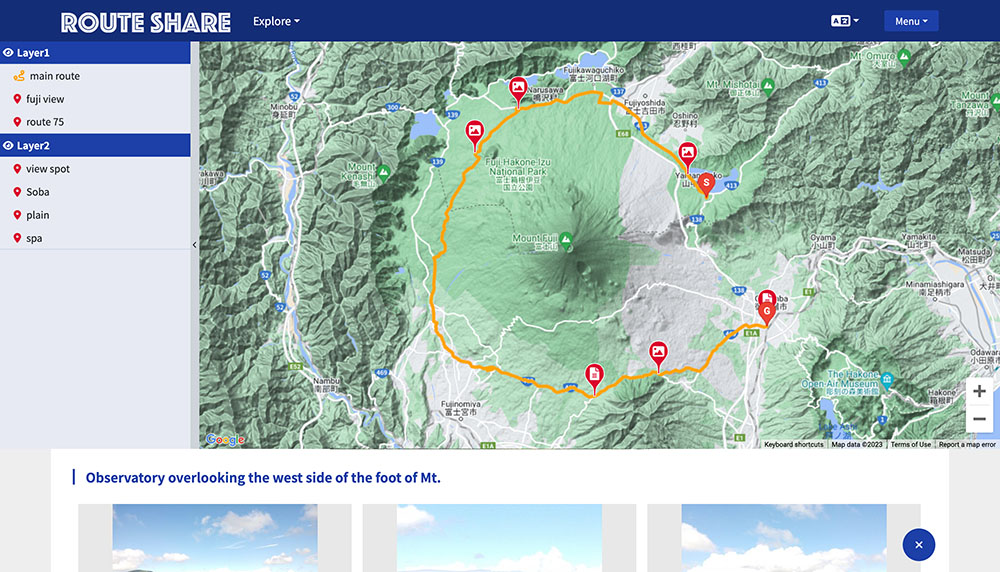Toggle Layer1 visibility eye icon
This screenshot has width=1000, height=572.
pyautogui.click(x=8, y=53)
